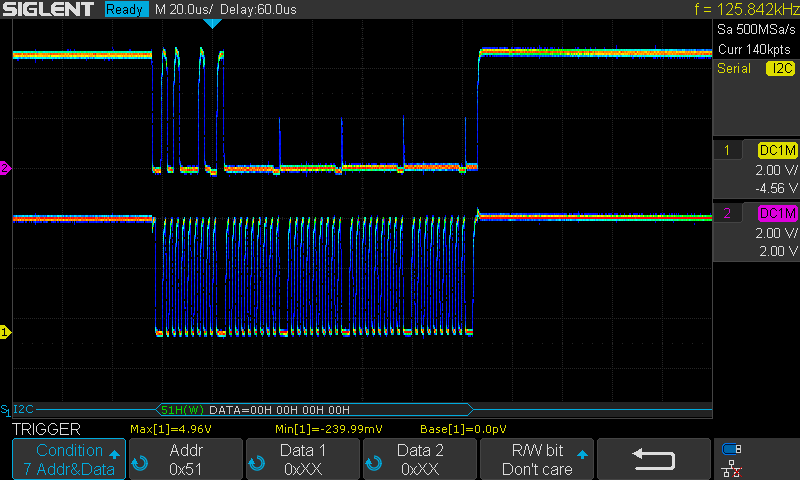Viewport: 800px width, 480px height.
Task: Click the Serial label in side panel
Action: coord(734,68)
